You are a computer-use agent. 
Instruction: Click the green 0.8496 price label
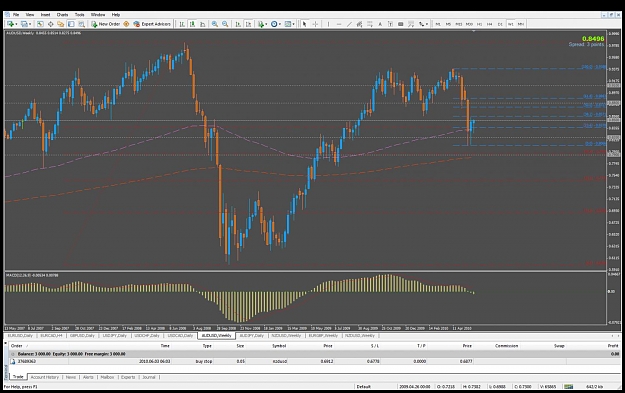593,39
